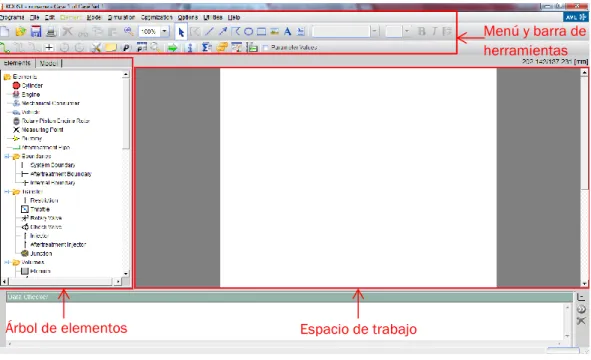The height and width of the screenshot is (360, 591).
Task: Collapse the Transfer folder in tree
Action: pyautogui.click(x=7, y=191)
